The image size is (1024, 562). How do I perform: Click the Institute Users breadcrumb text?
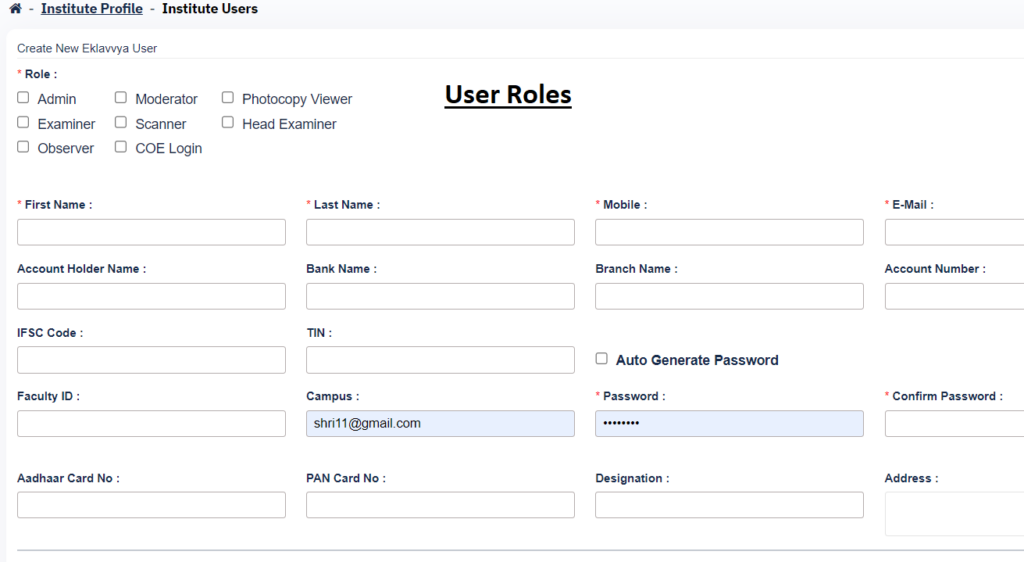210,8
